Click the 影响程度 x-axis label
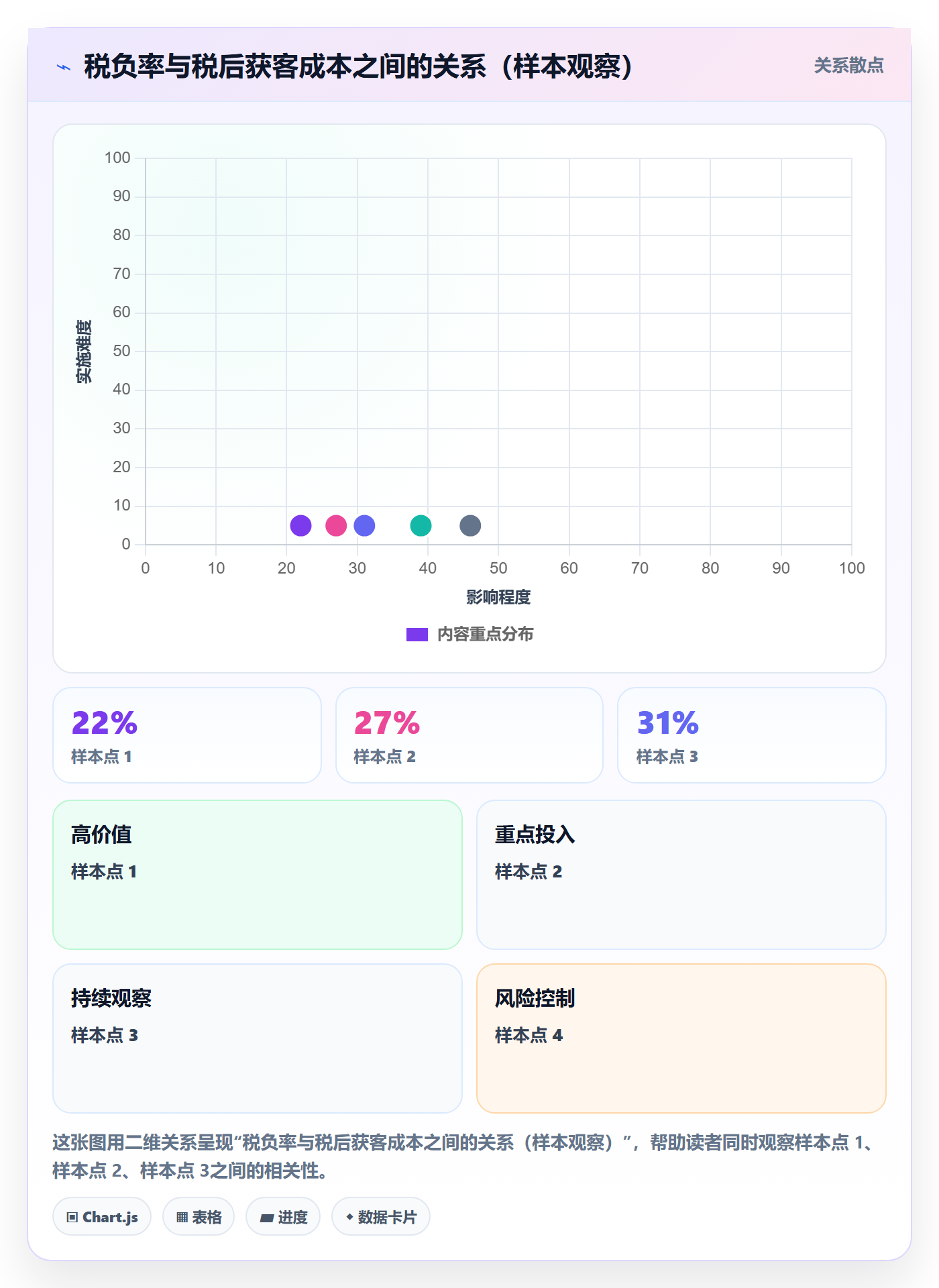 (498, 597)
